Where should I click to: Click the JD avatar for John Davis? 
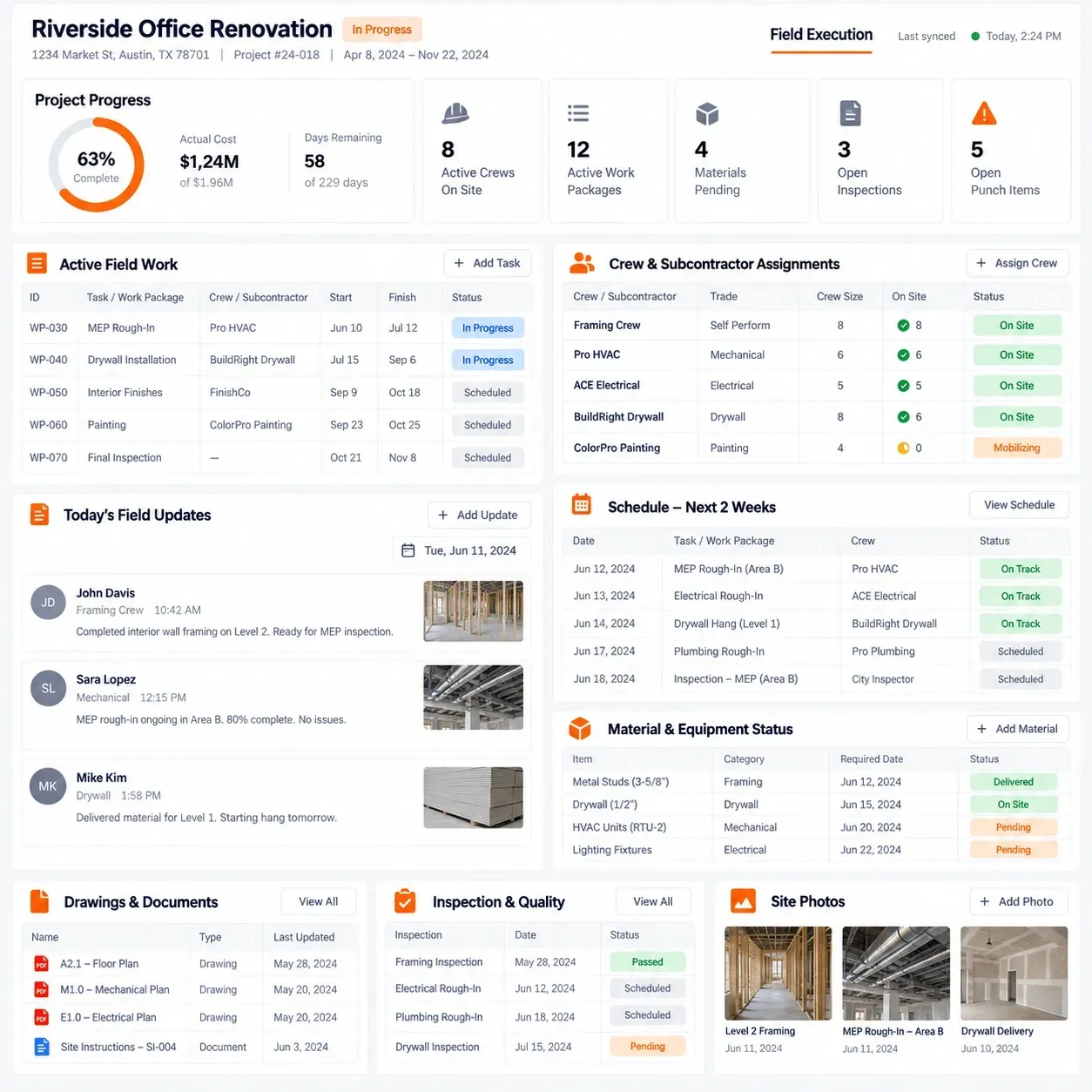48,603
